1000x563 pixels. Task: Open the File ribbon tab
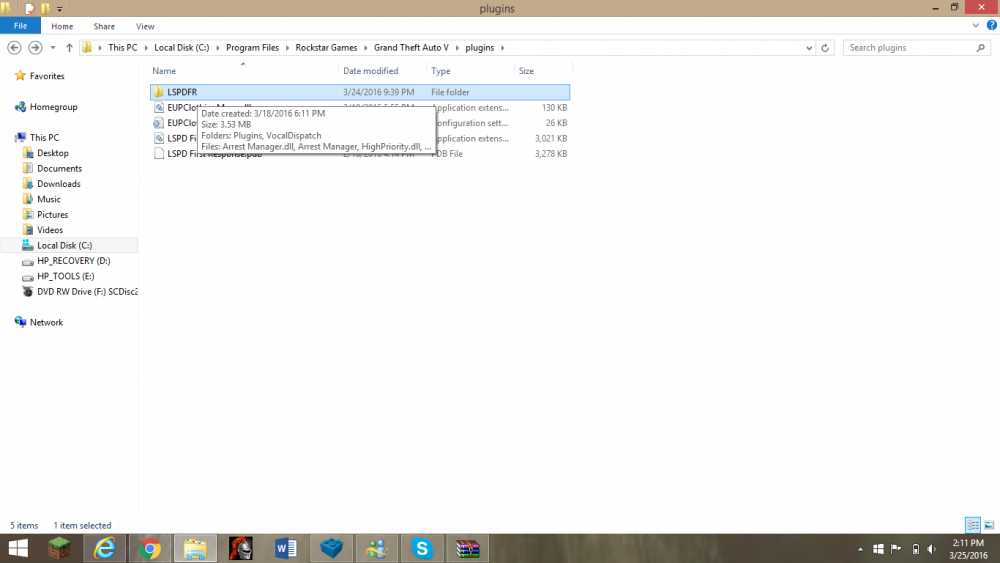[20, 26]
